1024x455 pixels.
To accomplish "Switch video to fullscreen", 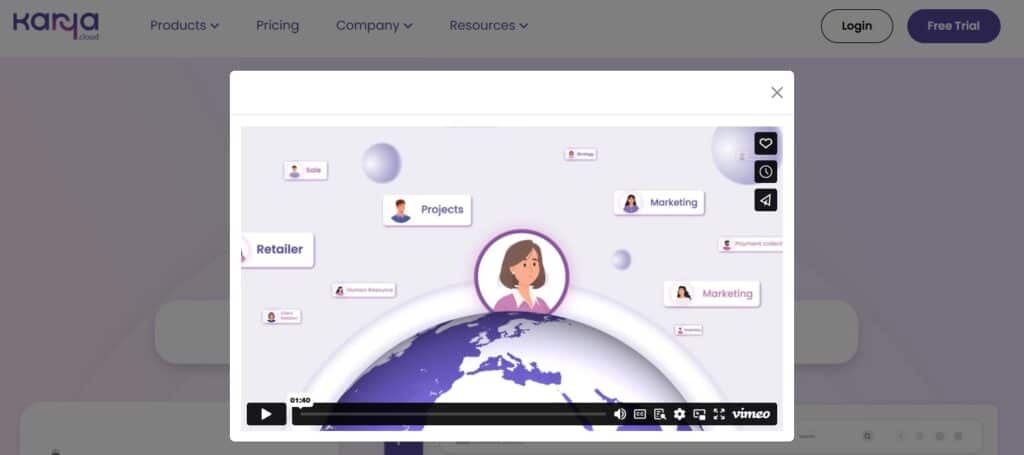I will (x=719, y=414).
